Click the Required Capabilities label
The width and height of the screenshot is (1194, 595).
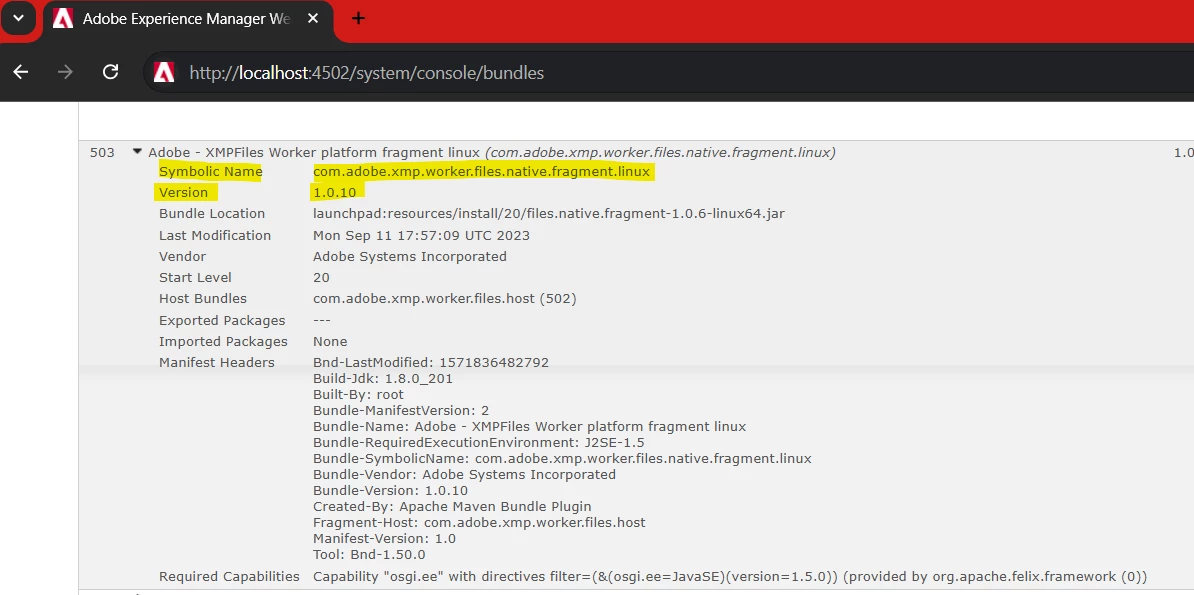(229, 577)
